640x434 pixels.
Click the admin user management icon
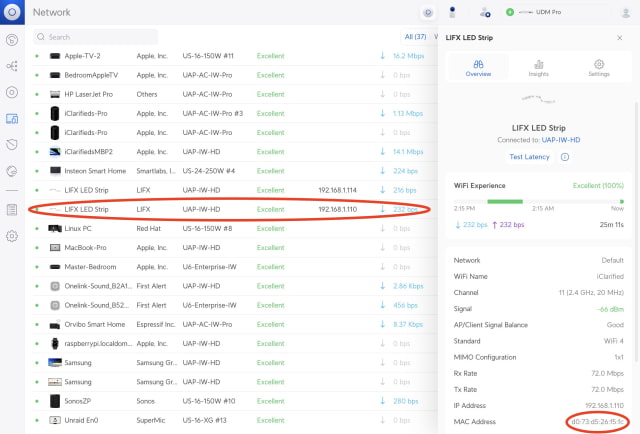point(485,12)
